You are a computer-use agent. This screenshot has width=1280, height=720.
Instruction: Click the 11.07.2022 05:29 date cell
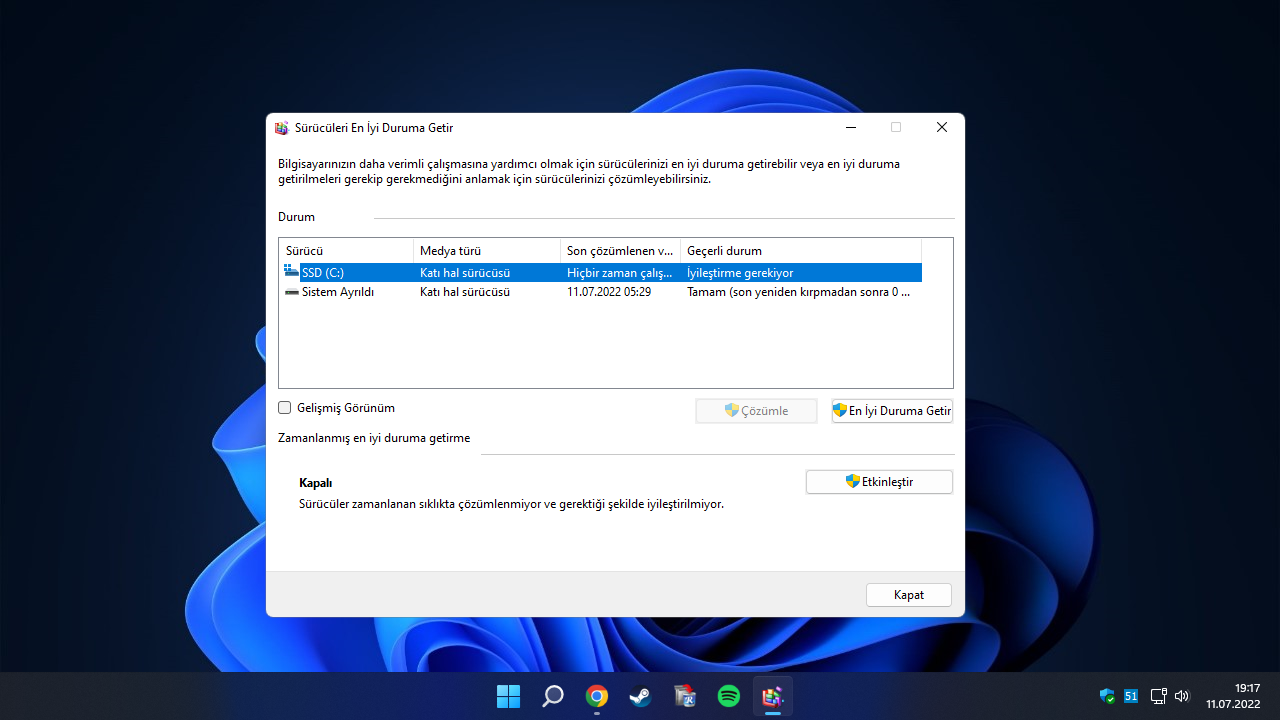point(609,292)
